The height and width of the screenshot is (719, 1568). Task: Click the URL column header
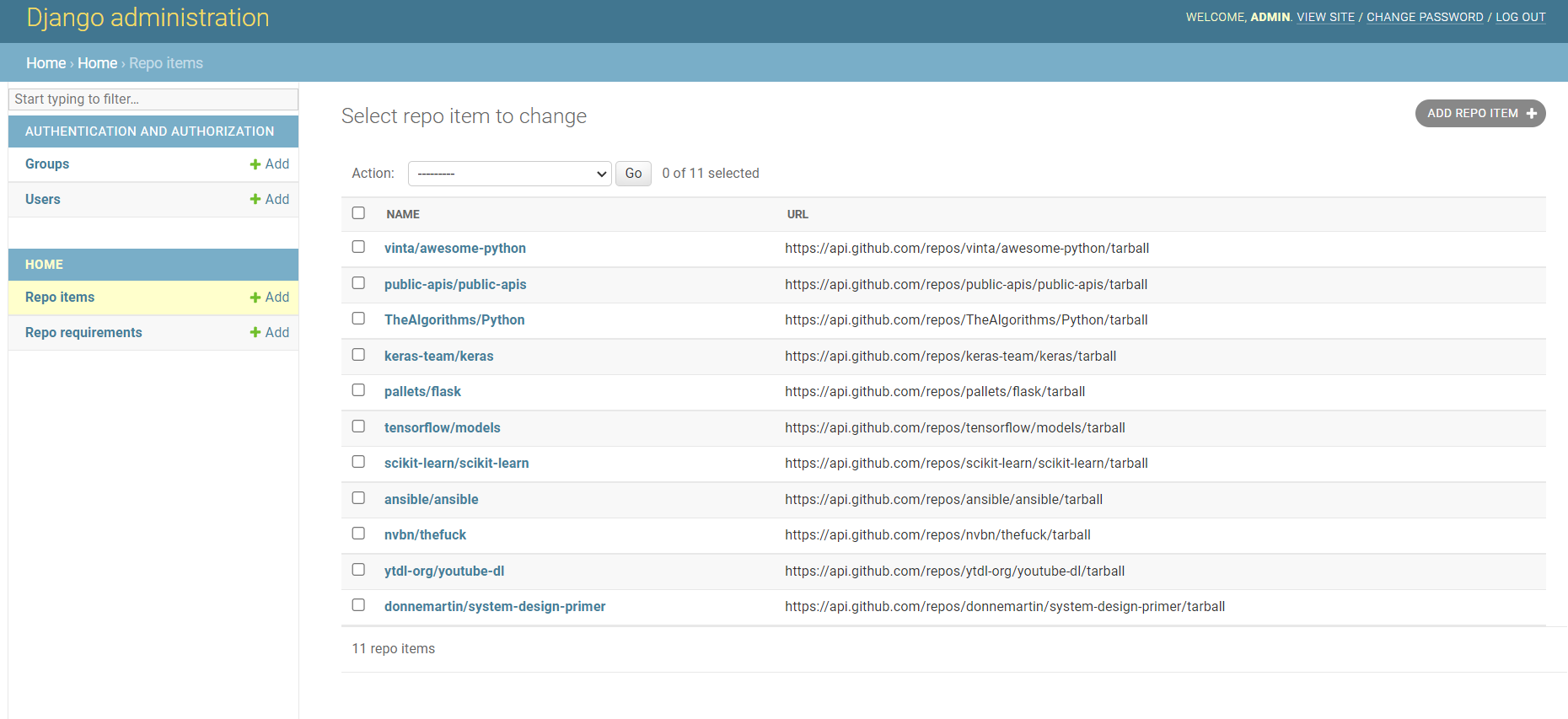(797, 215)
